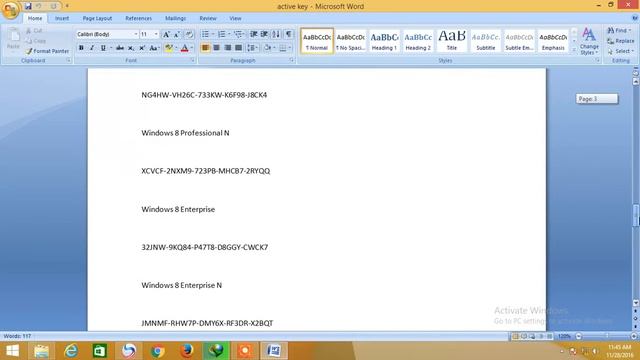Image resolution: width=640 pixels, height=360 pixels.
Task: Center the text alignment
Action: 216,48
